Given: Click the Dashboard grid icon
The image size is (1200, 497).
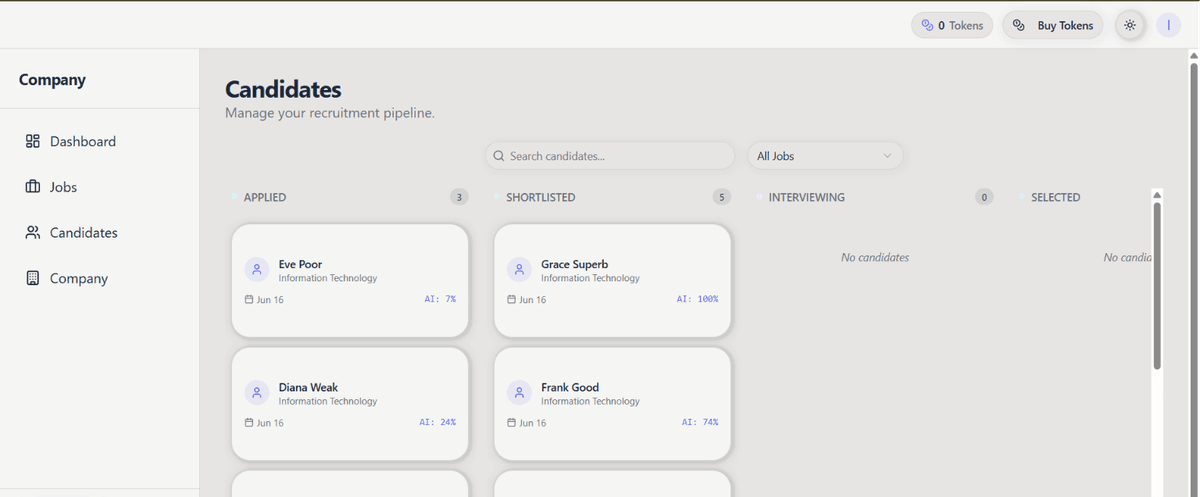Looking at the screenshot, I should point(32,142).
